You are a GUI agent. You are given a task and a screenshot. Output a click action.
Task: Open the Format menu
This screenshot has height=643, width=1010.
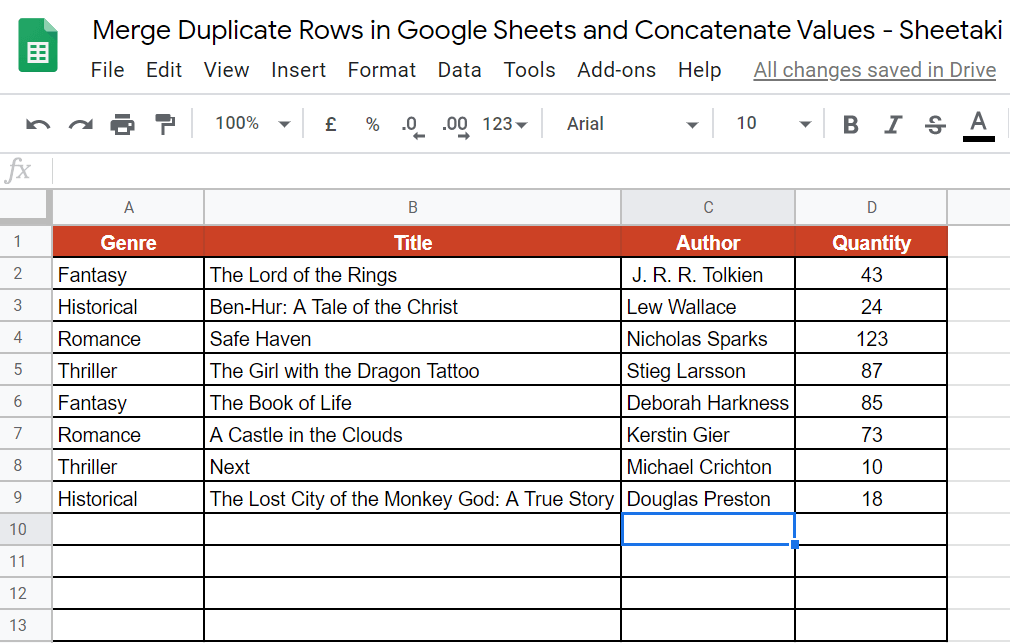click(x=382, y=70)
